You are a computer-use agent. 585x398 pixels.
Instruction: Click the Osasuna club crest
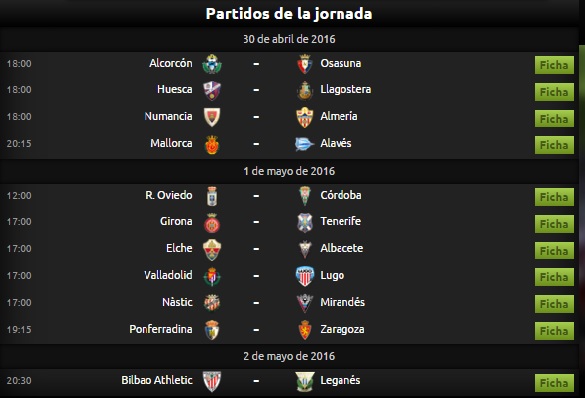point(305,64)
